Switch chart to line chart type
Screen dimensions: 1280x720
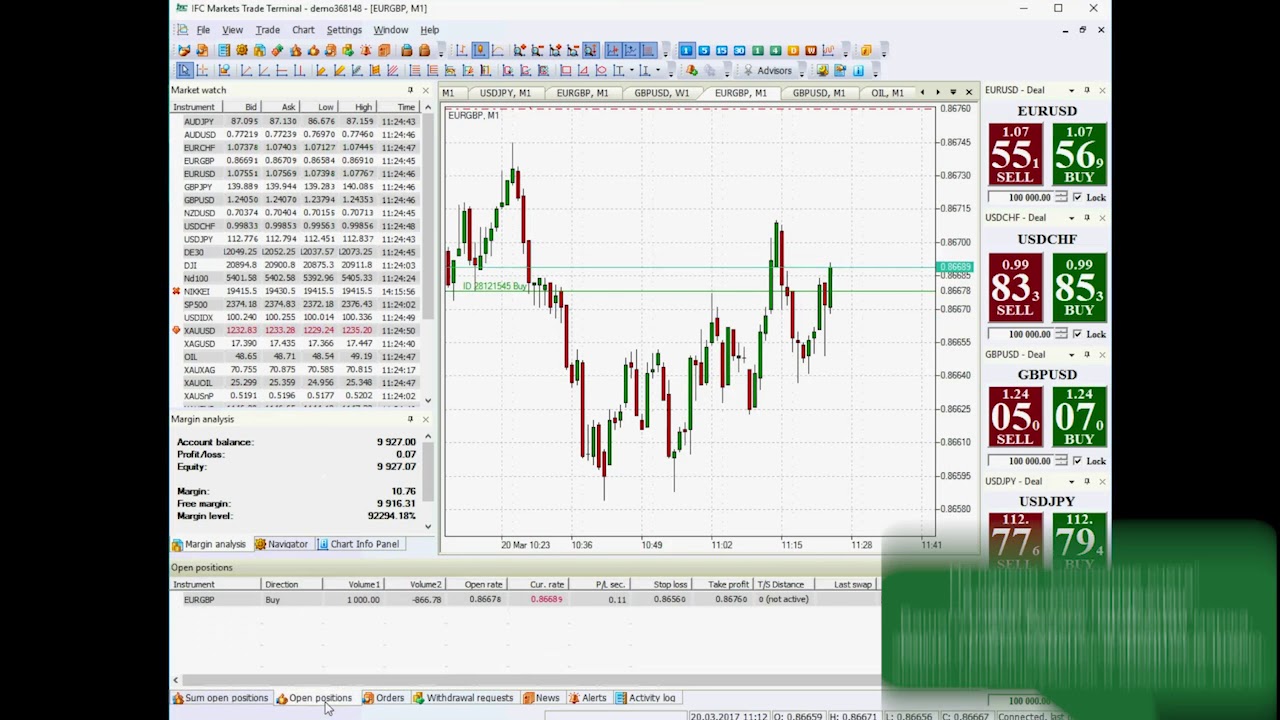(x=497, y=50)
